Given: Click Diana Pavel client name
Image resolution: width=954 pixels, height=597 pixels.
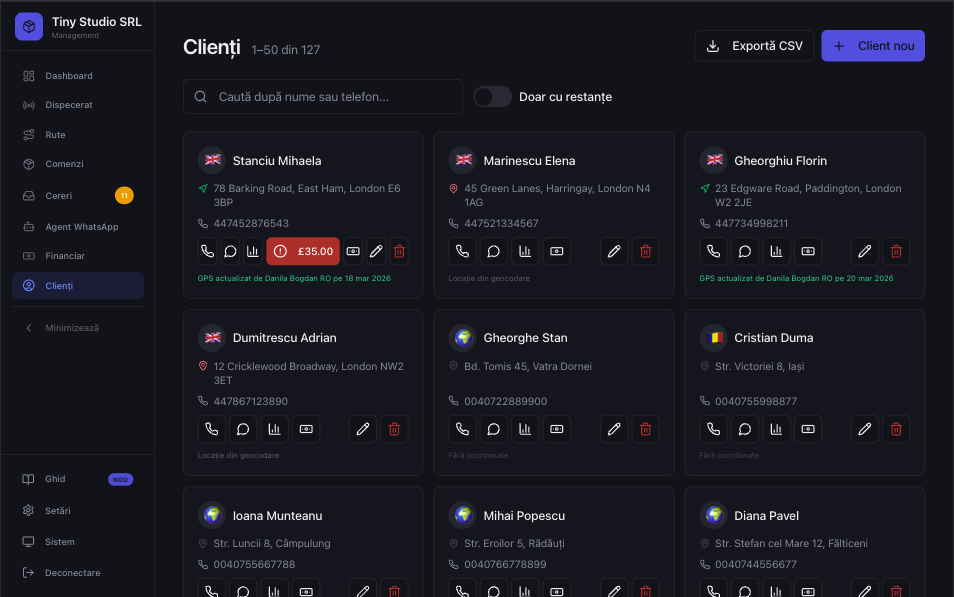Looking at the screenshot, I should 767,515.
